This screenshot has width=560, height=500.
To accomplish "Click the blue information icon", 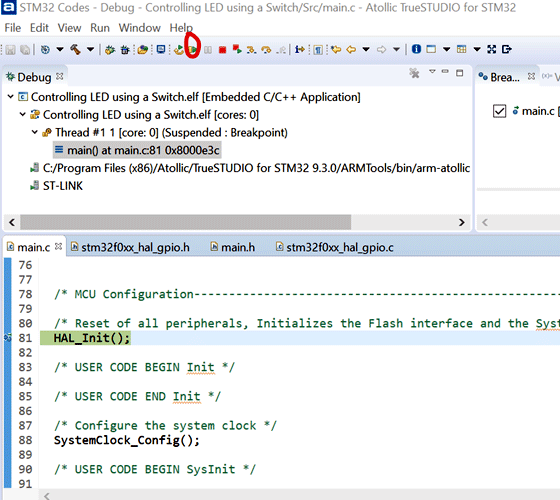I will pyautogui.click(x=416, y=49).
